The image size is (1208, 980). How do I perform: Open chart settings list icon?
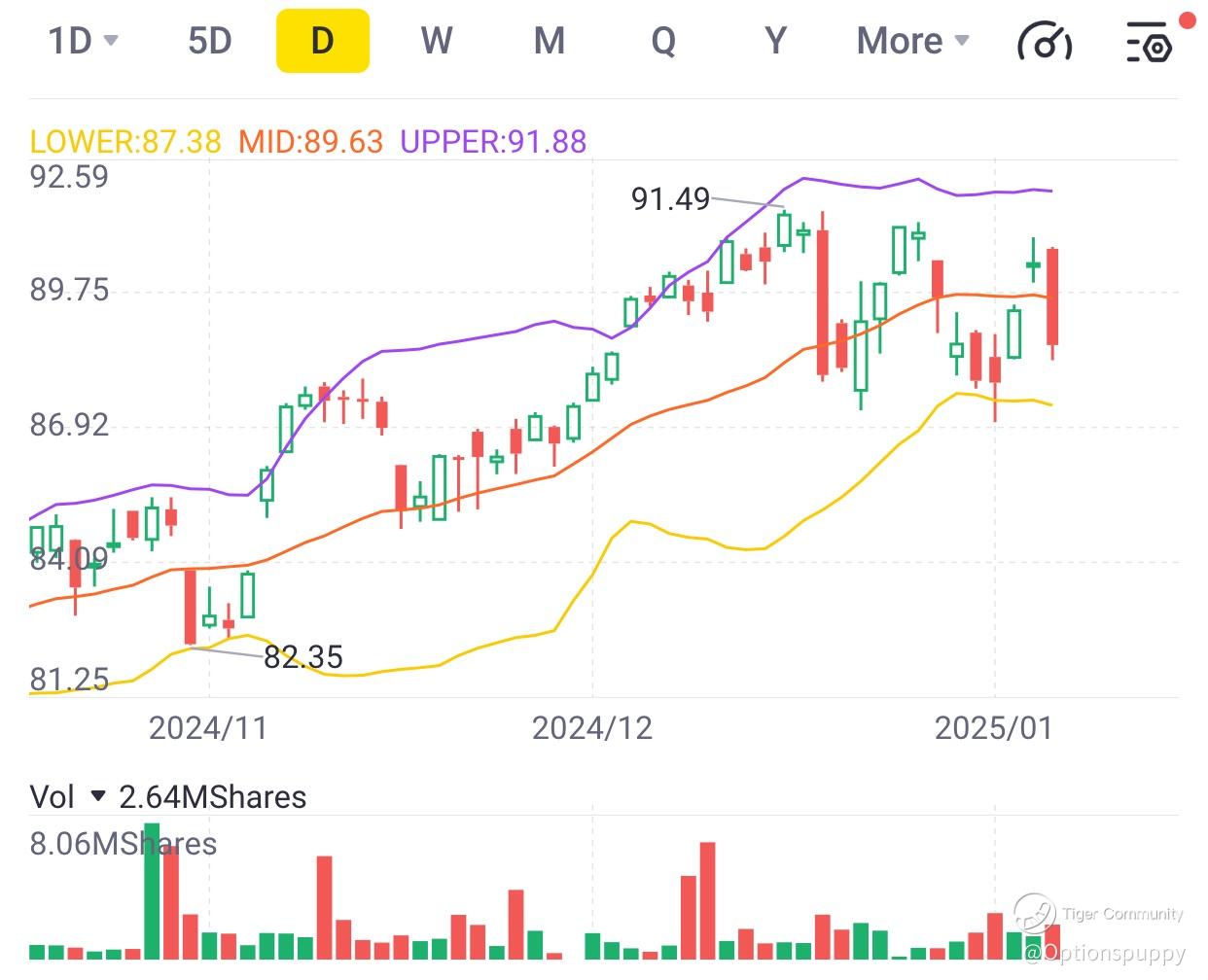[x=1149, y=42]
